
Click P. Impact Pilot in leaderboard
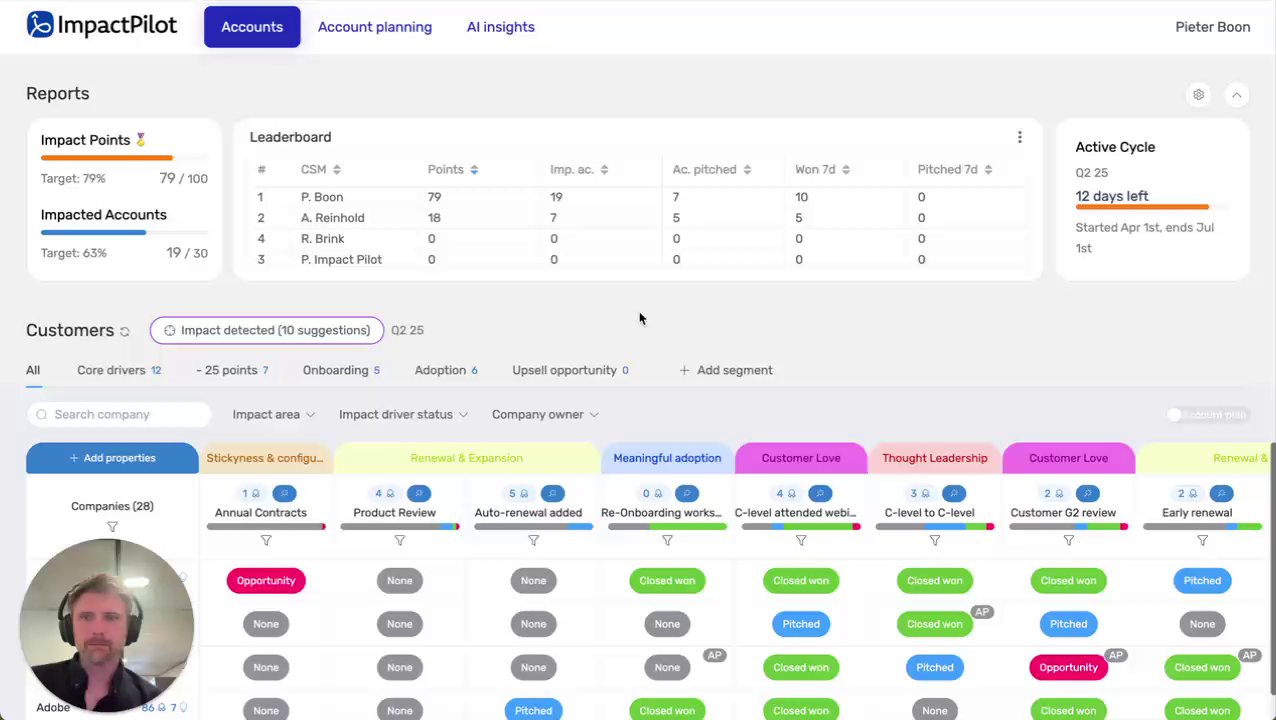[341, 260]
